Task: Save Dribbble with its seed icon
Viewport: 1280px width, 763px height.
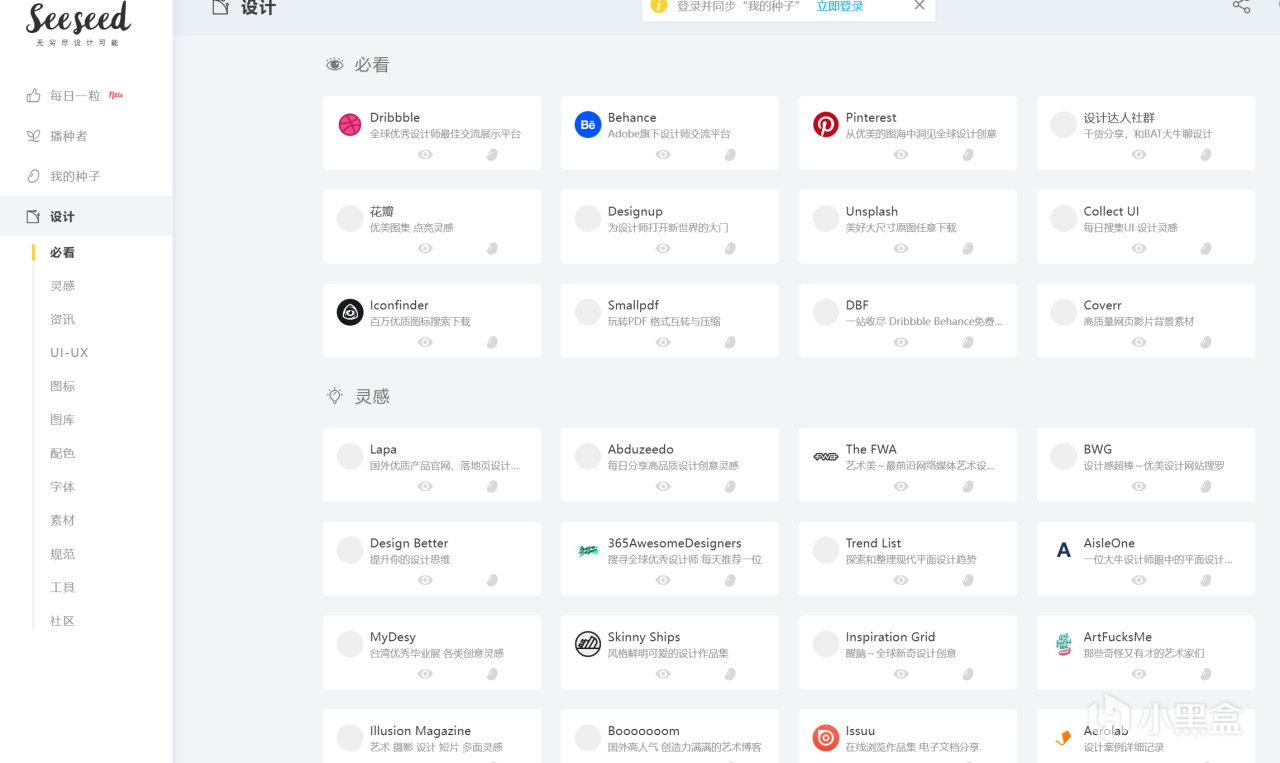Action: click(492, 154)
